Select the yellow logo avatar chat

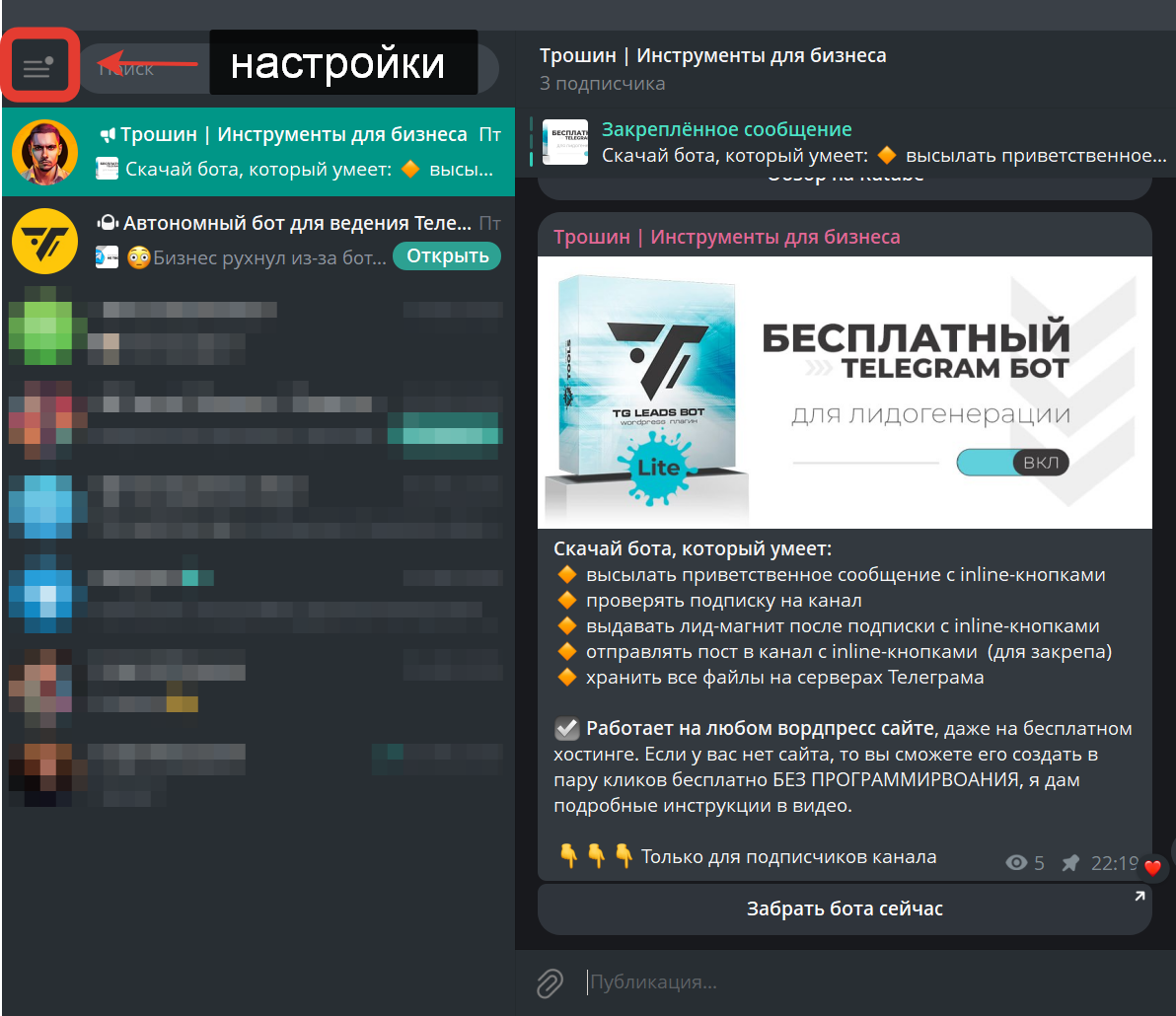coord(45,241)
